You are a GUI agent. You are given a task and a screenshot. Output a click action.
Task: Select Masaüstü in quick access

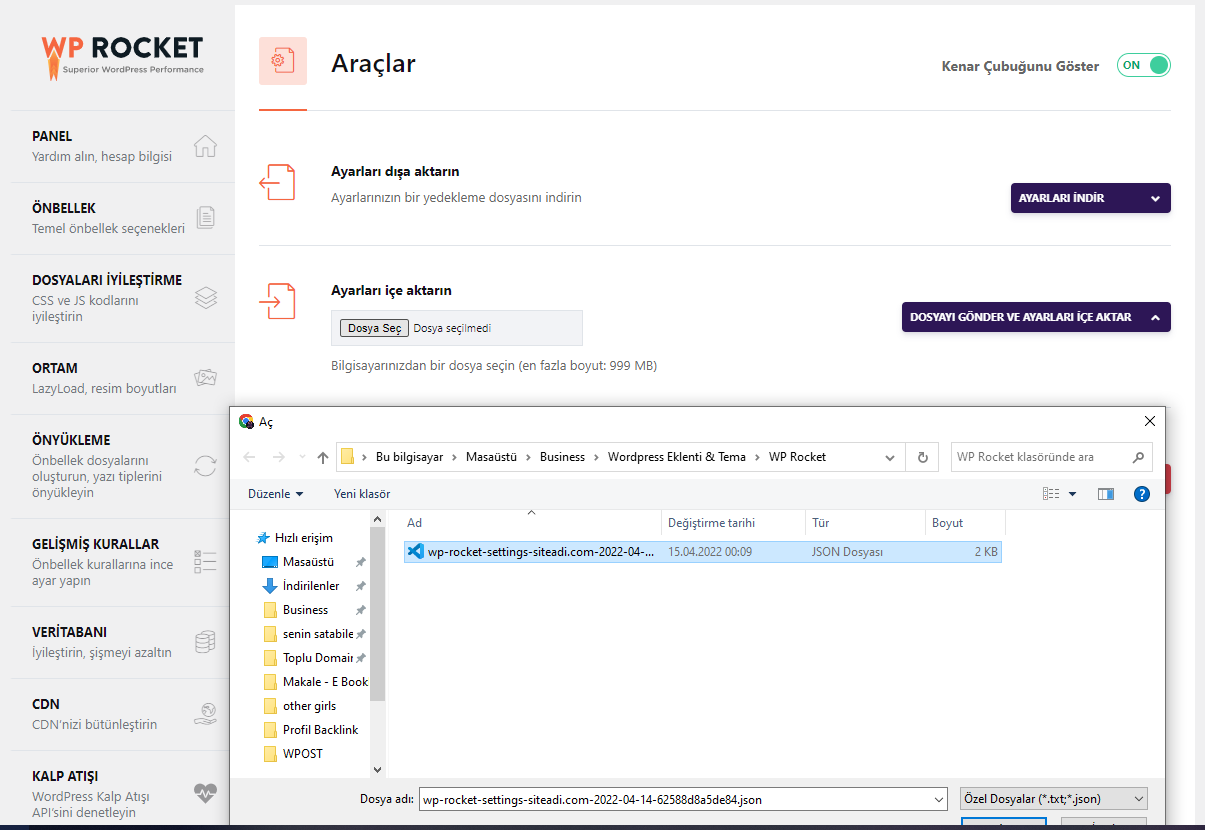[308, 562]
